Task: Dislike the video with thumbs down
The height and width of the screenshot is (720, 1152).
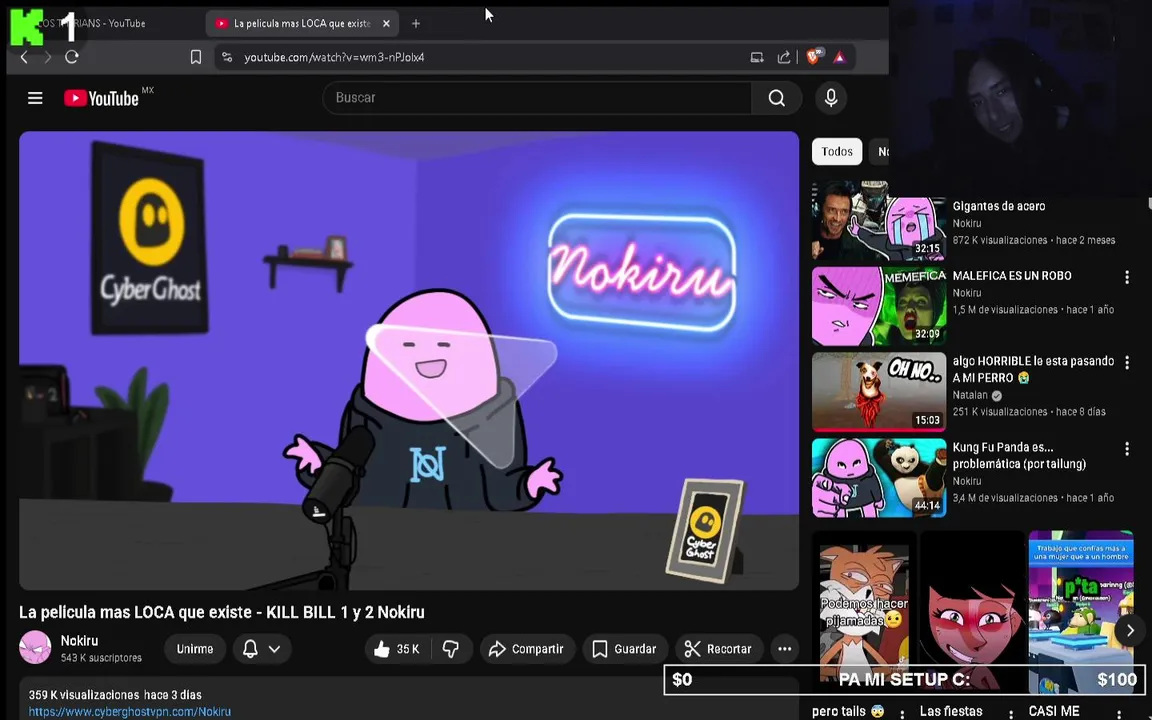Action: (x=451, y=649)
